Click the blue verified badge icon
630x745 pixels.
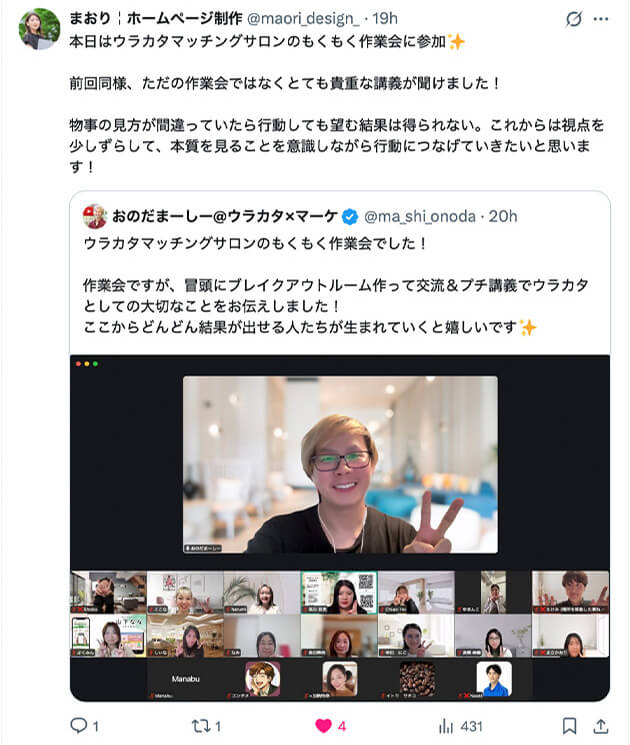(x=351, y=217)
